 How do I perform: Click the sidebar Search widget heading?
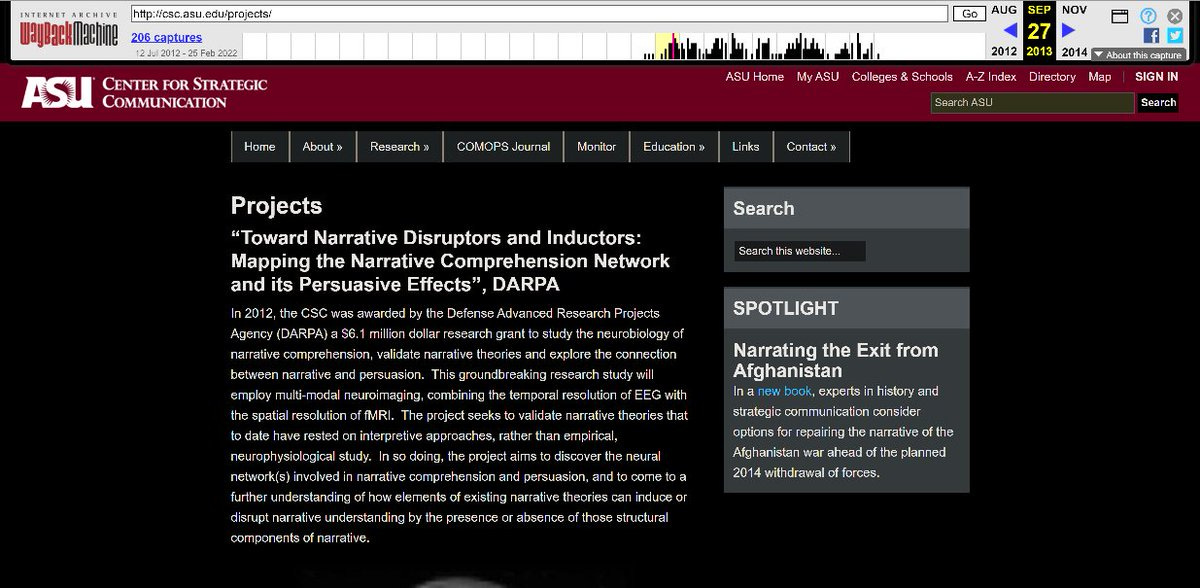point(763,208)
